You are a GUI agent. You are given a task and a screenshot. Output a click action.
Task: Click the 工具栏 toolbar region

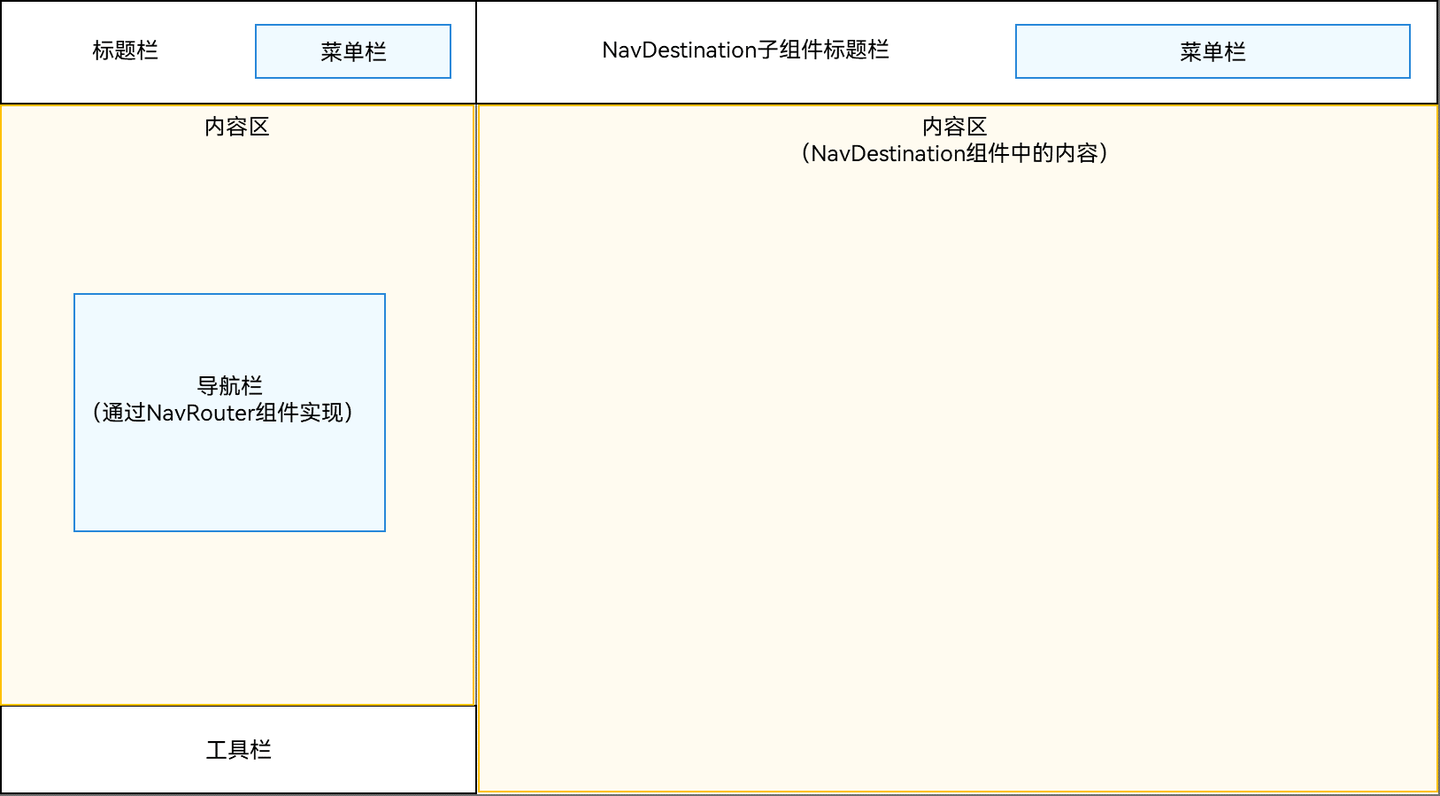[238, 749]
